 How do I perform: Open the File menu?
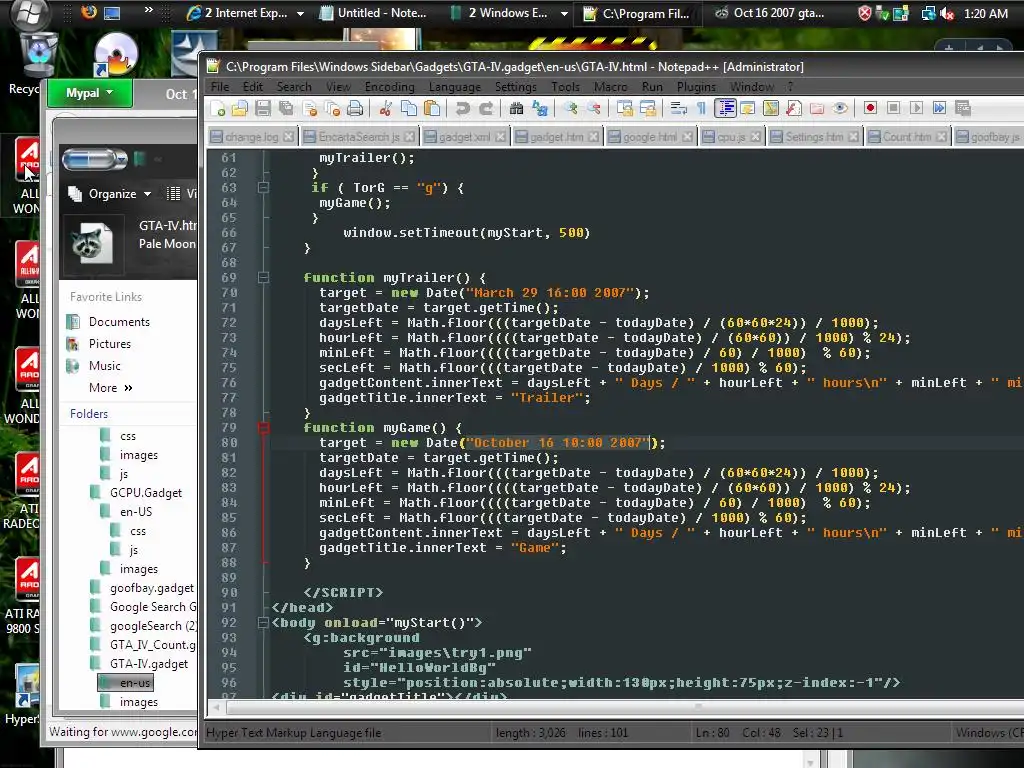[220, 87]
